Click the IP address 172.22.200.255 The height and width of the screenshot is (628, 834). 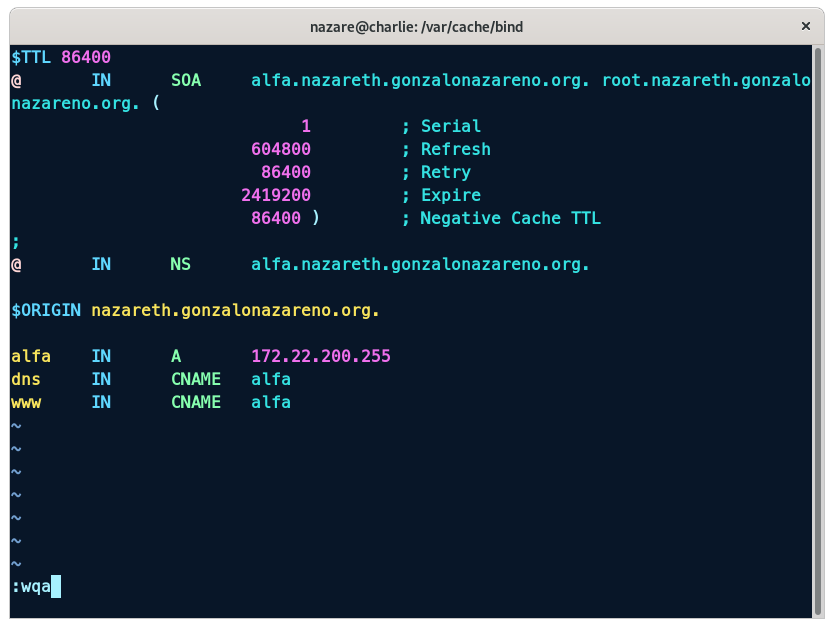[321, 357]
